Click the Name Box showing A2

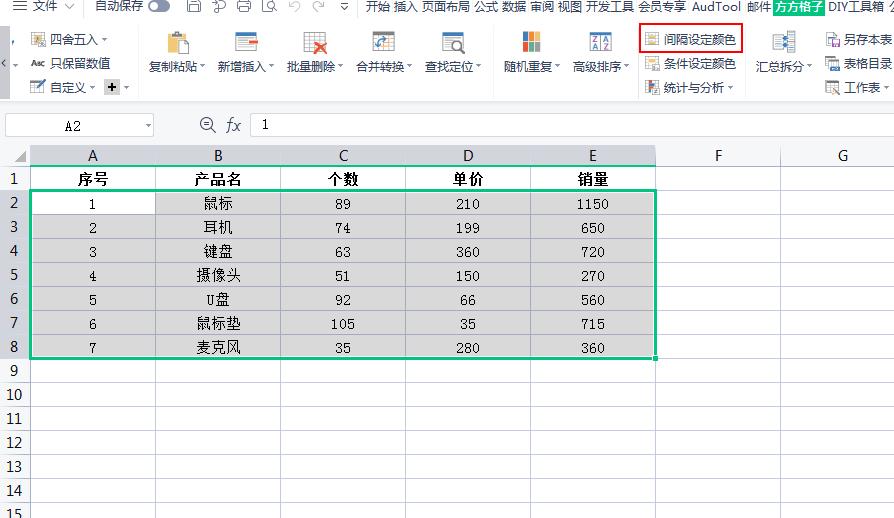(x=73, y=126)
